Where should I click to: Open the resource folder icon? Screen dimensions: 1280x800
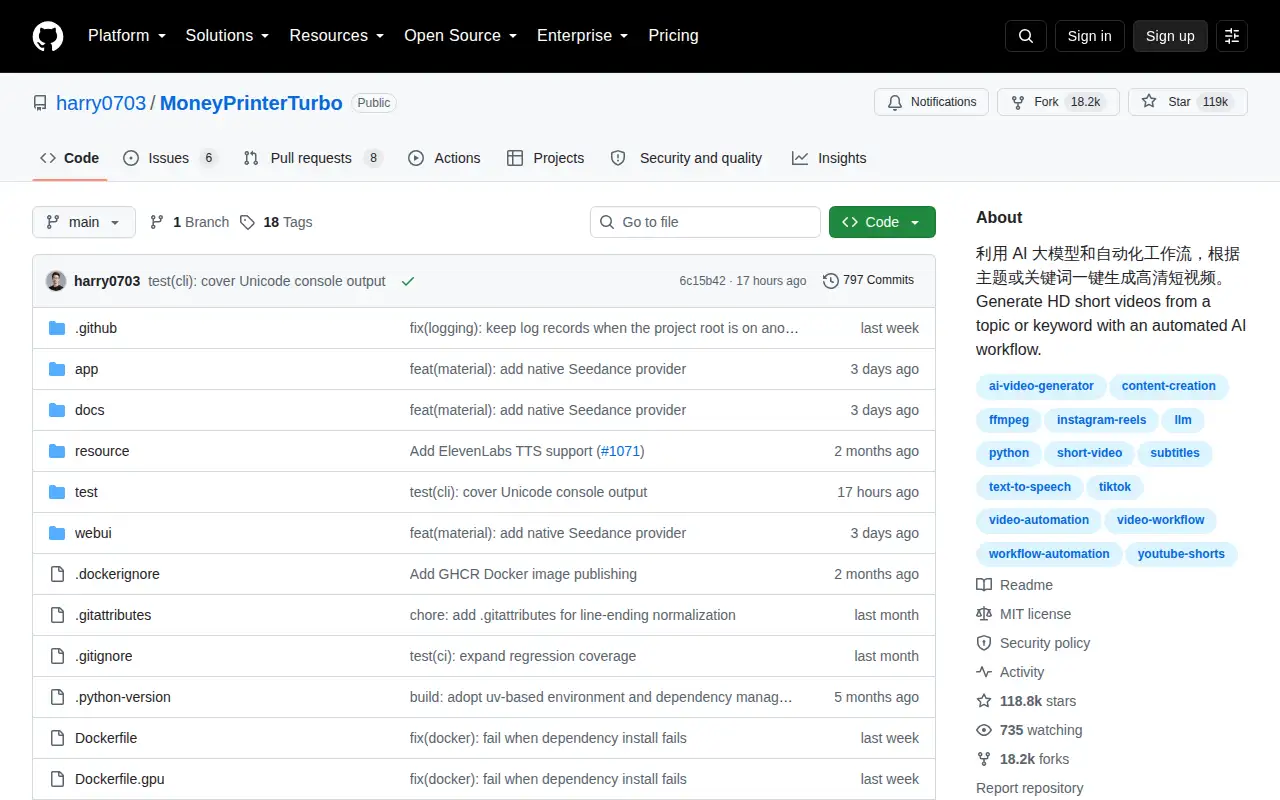pos(57,451)
